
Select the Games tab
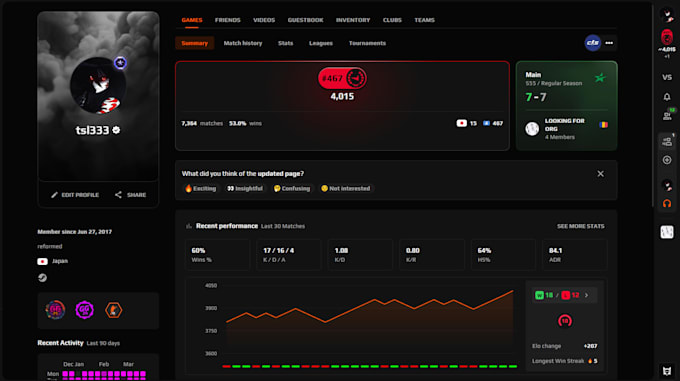coord(192,20)
